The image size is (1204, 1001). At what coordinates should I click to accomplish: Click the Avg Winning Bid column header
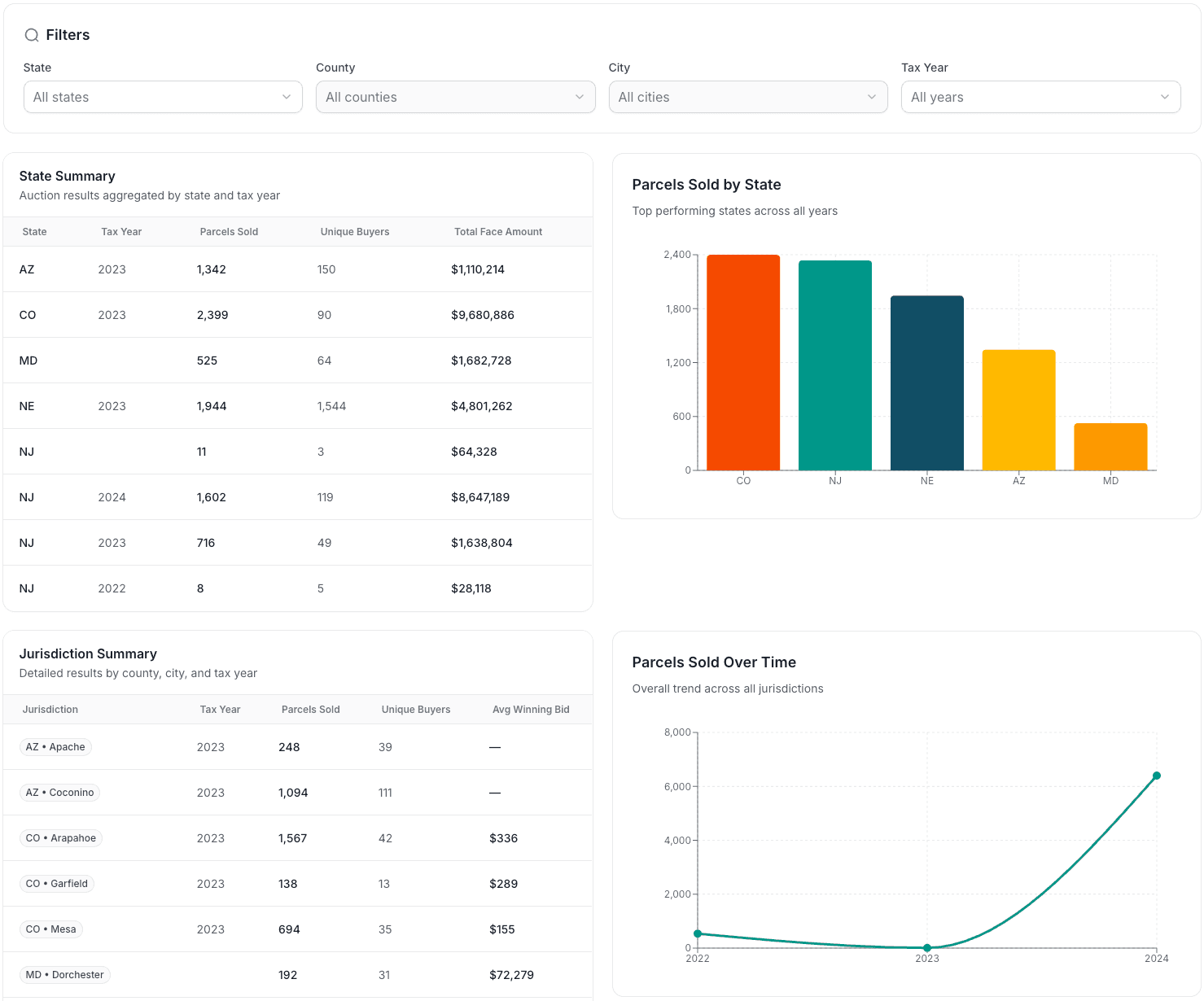point(530,710)
